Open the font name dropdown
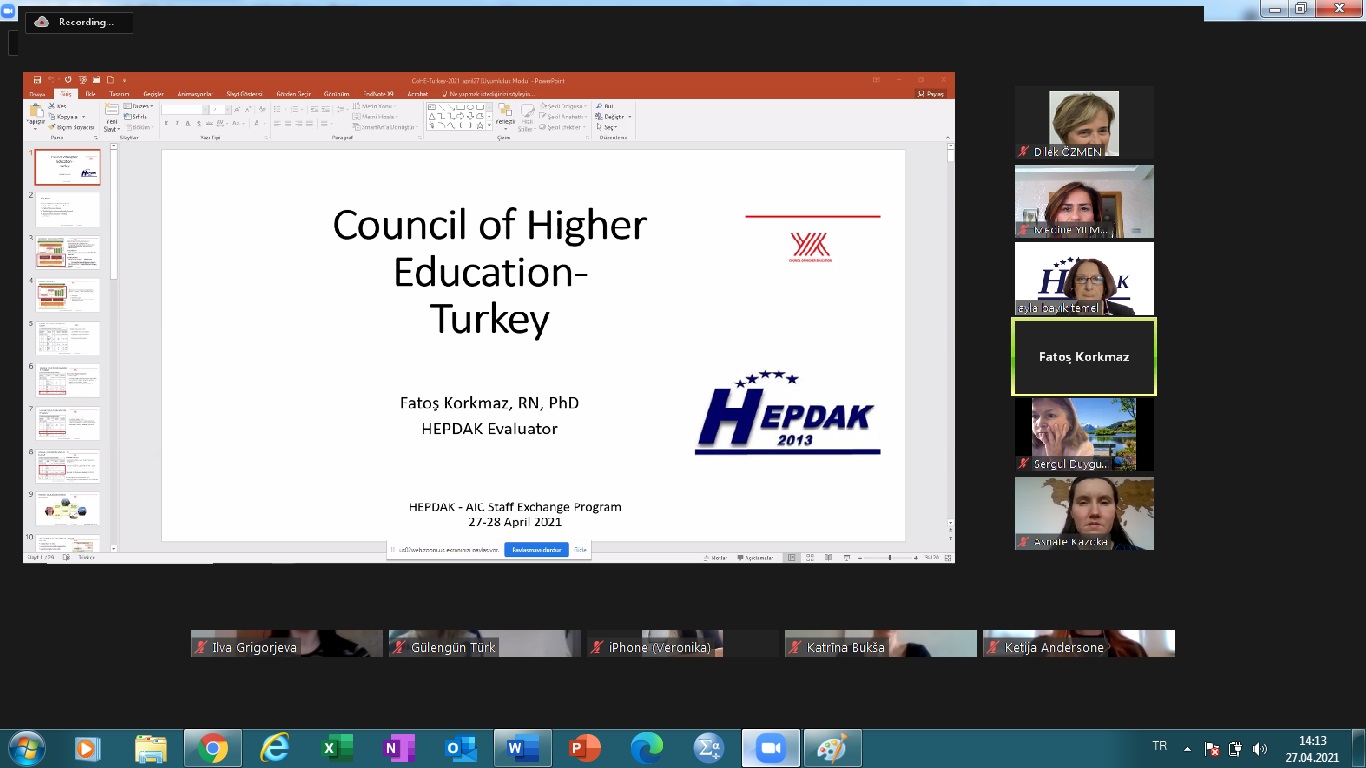Viewport: 1366px width, 768px height. coord(205,109)
